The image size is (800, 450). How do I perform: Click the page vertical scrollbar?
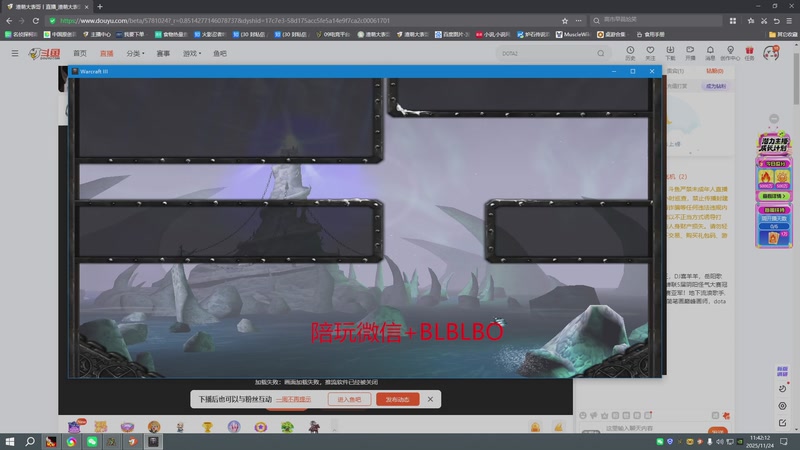pos(796,77)
